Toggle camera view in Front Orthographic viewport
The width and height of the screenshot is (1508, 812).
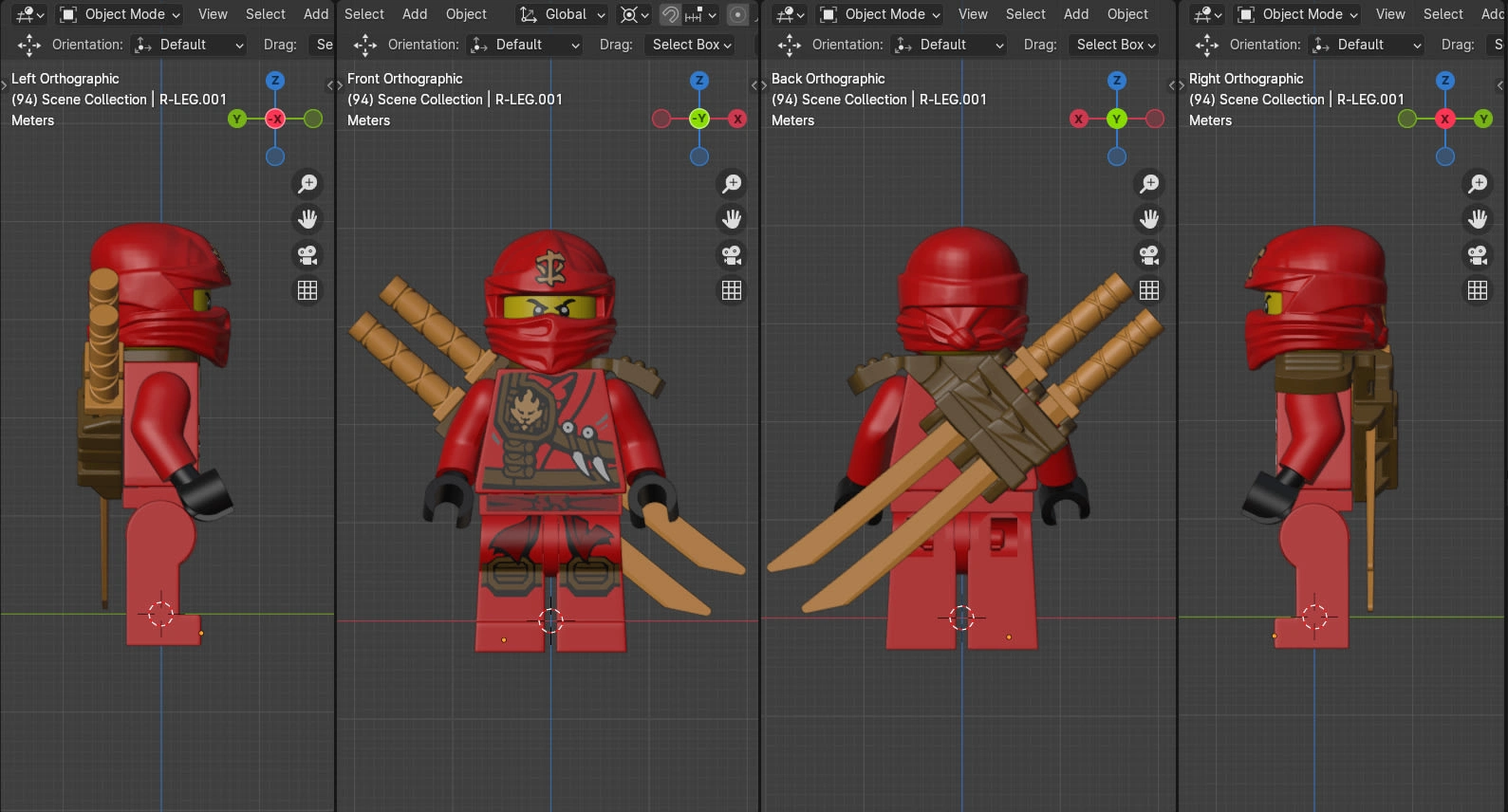point(732,255)
